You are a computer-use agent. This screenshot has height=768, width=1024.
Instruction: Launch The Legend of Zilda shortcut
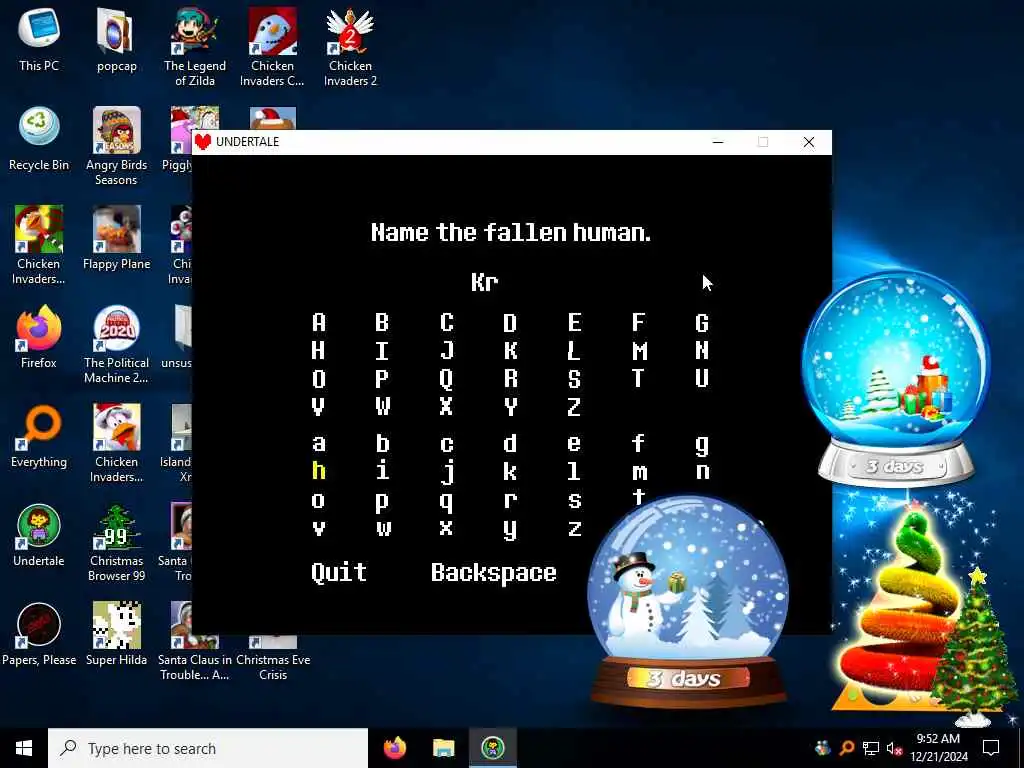[195, 47]
